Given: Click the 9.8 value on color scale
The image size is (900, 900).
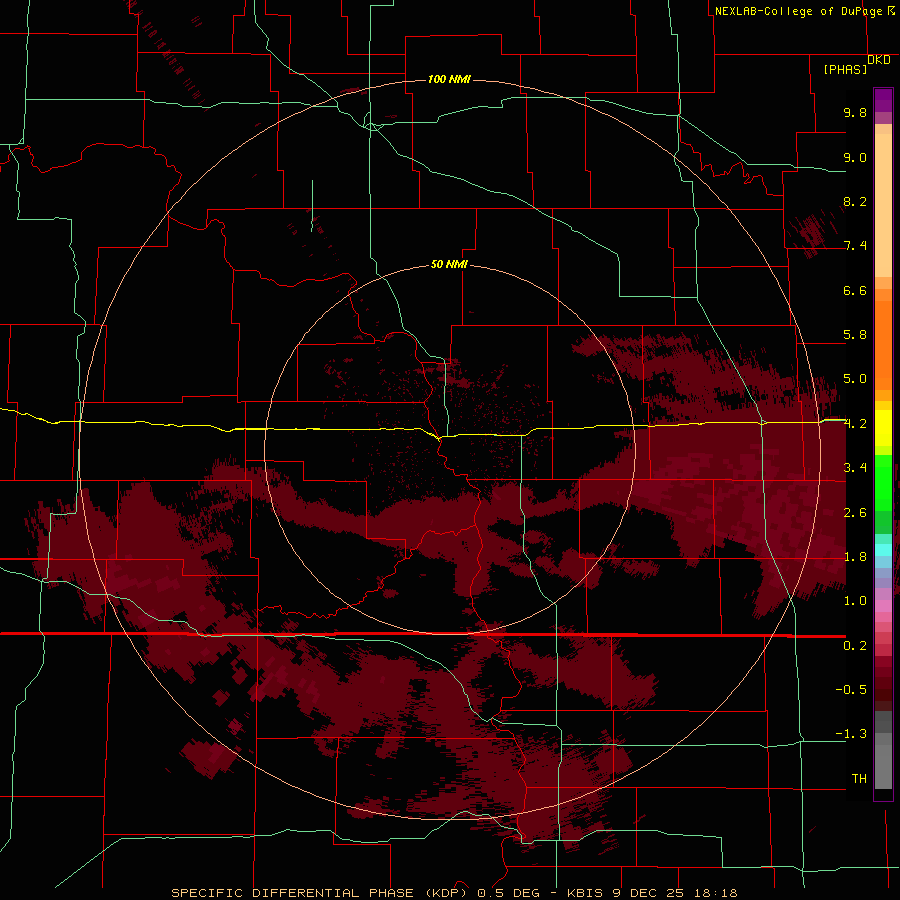Looking at the screenshot, I should [x=855, y=112].
